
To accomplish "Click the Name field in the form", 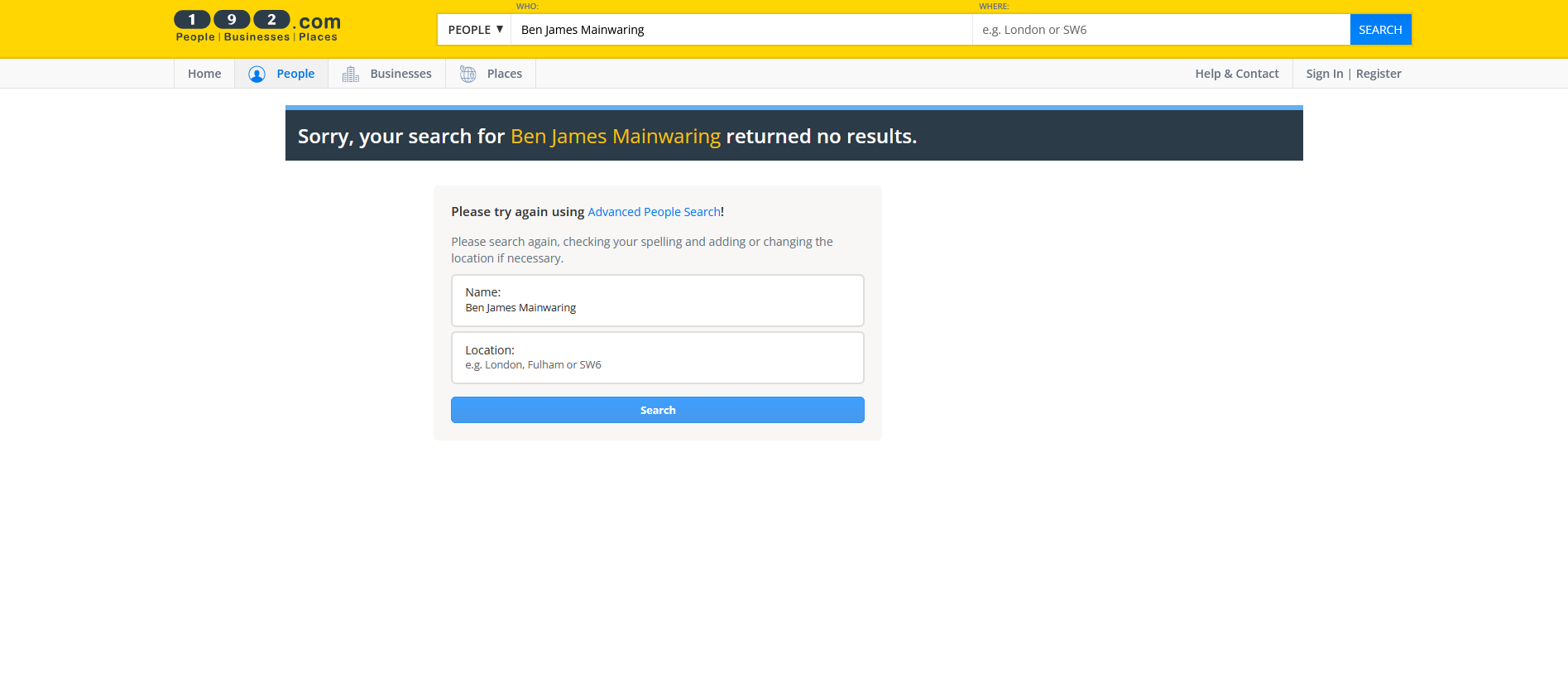I will tap(657, 307).
